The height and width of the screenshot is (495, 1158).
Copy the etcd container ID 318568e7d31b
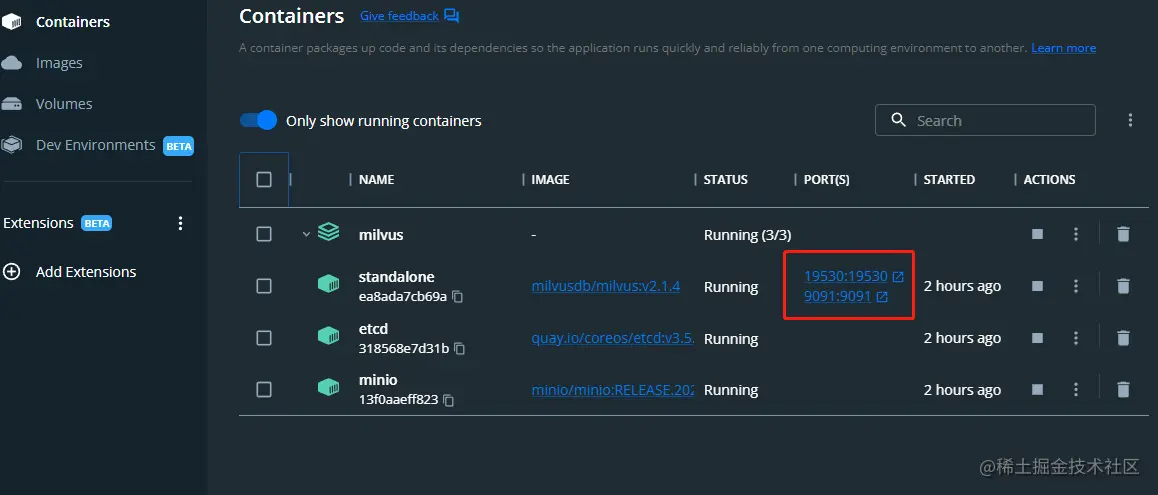coord(459,349)
